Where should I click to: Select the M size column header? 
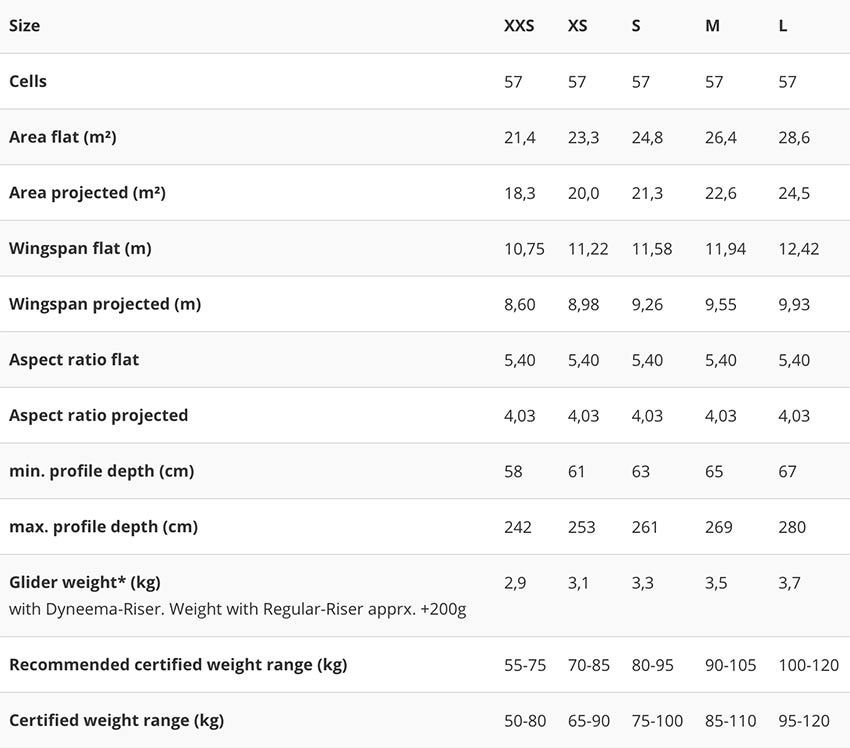coord(712,26)
